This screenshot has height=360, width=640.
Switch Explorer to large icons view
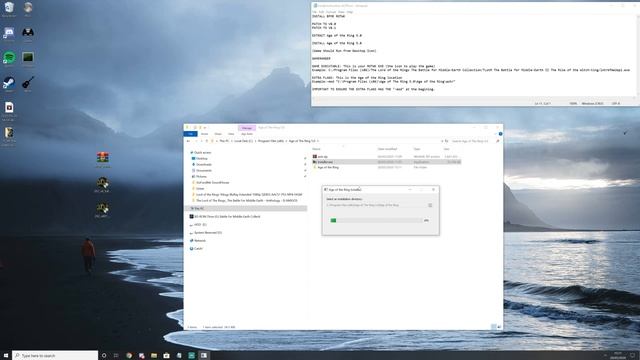click(x=499, y=327)
